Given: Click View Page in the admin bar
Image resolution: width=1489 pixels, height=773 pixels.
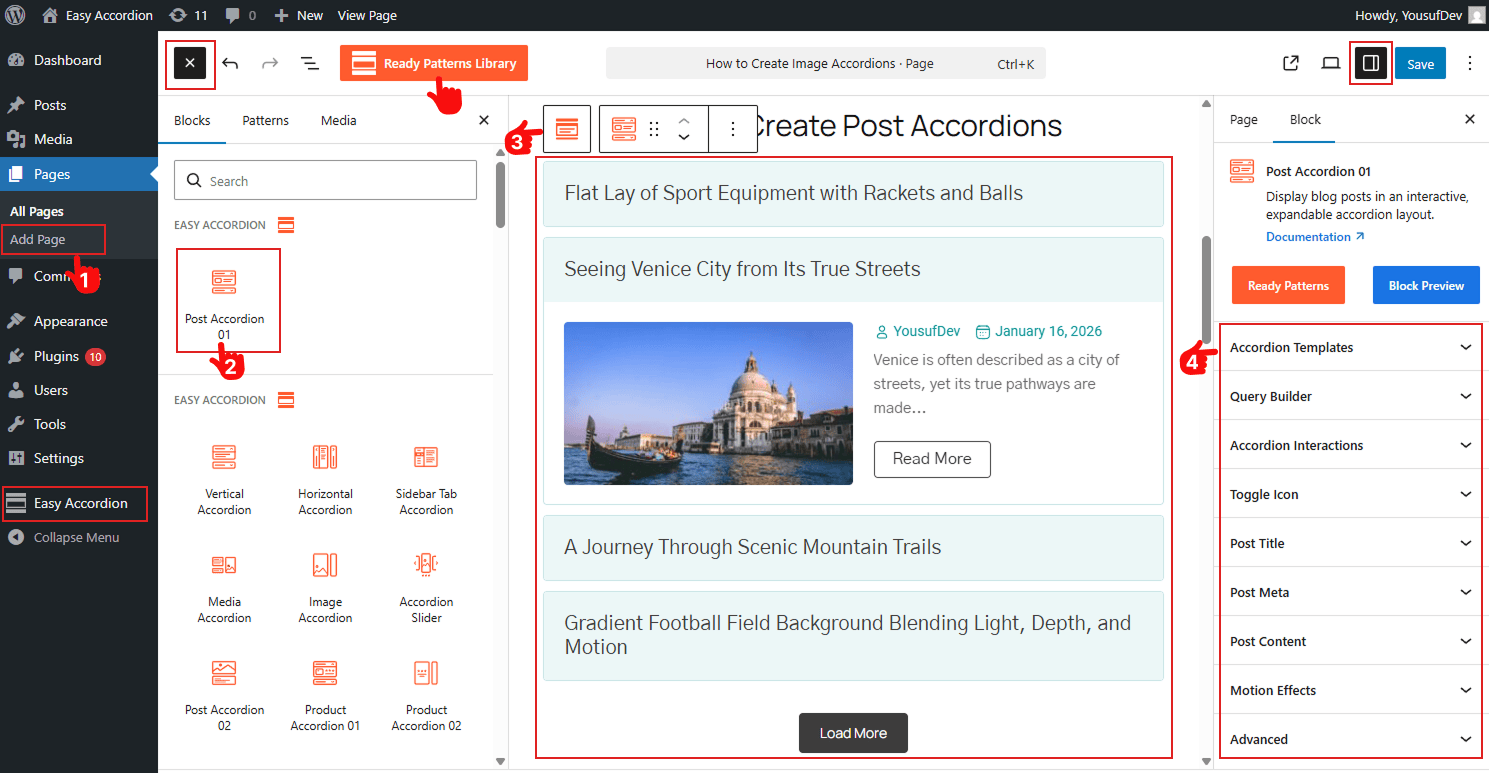Looking at the screenshot, I should (367, 15).
